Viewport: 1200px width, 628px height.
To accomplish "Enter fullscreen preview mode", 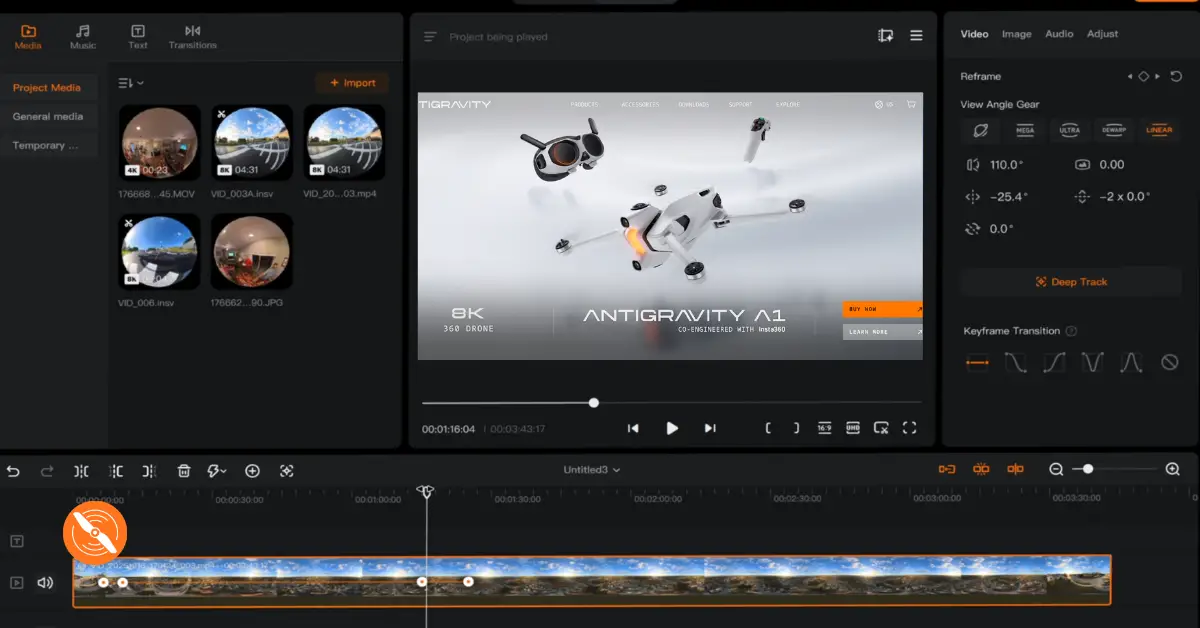I will 909,428.
